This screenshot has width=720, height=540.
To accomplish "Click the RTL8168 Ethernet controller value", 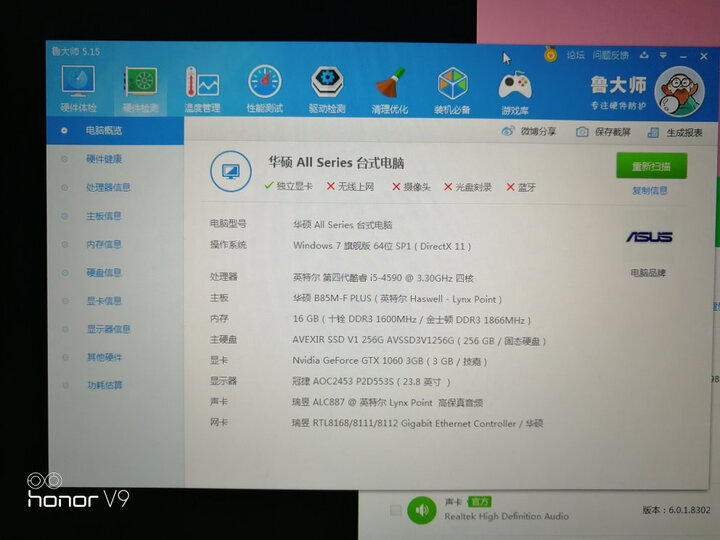I will pos(417,423).
